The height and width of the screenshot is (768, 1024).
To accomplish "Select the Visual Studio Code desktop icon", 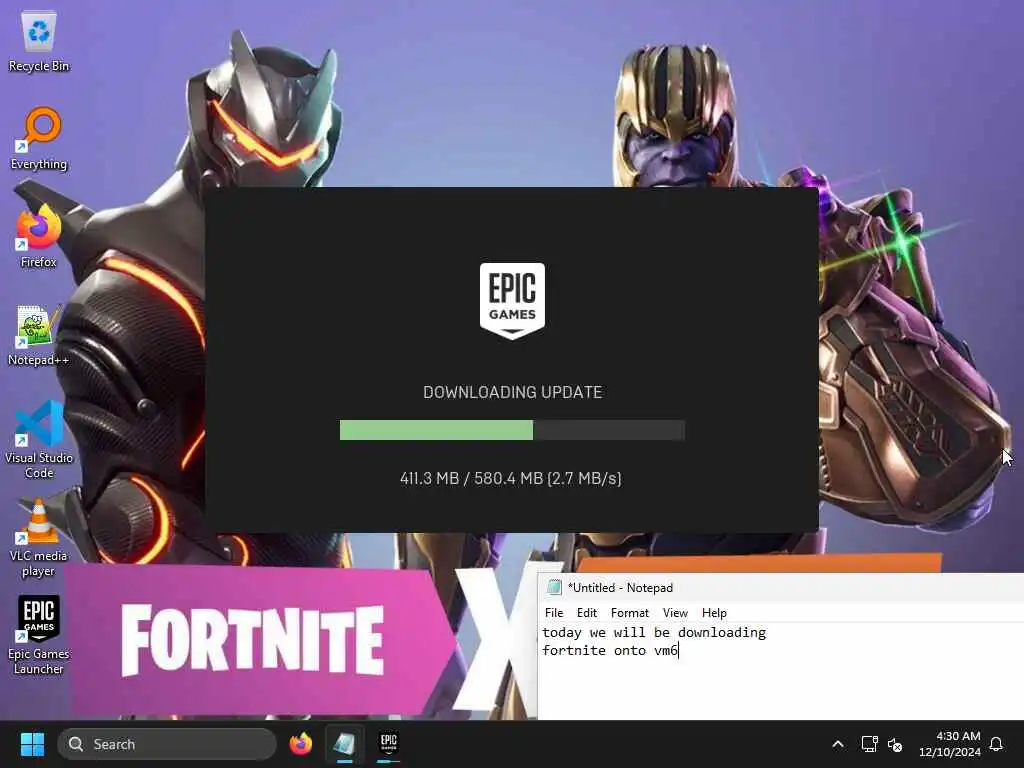I will [39, 440].
